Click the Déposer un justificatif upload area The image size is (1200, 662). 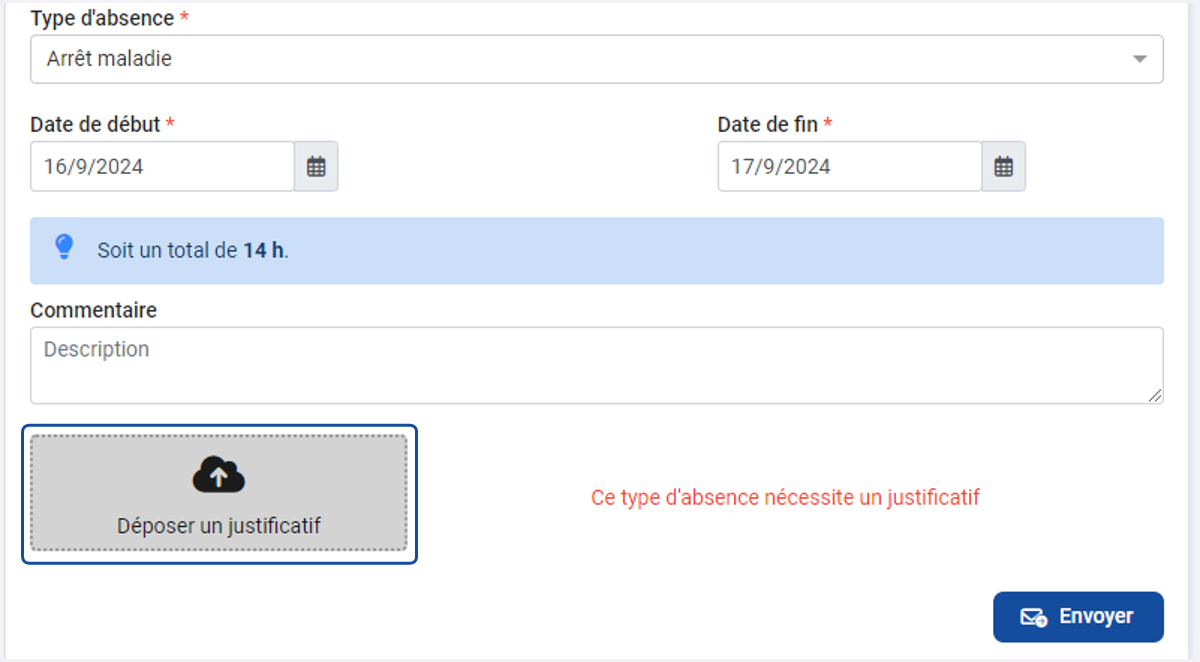(219, 493)
